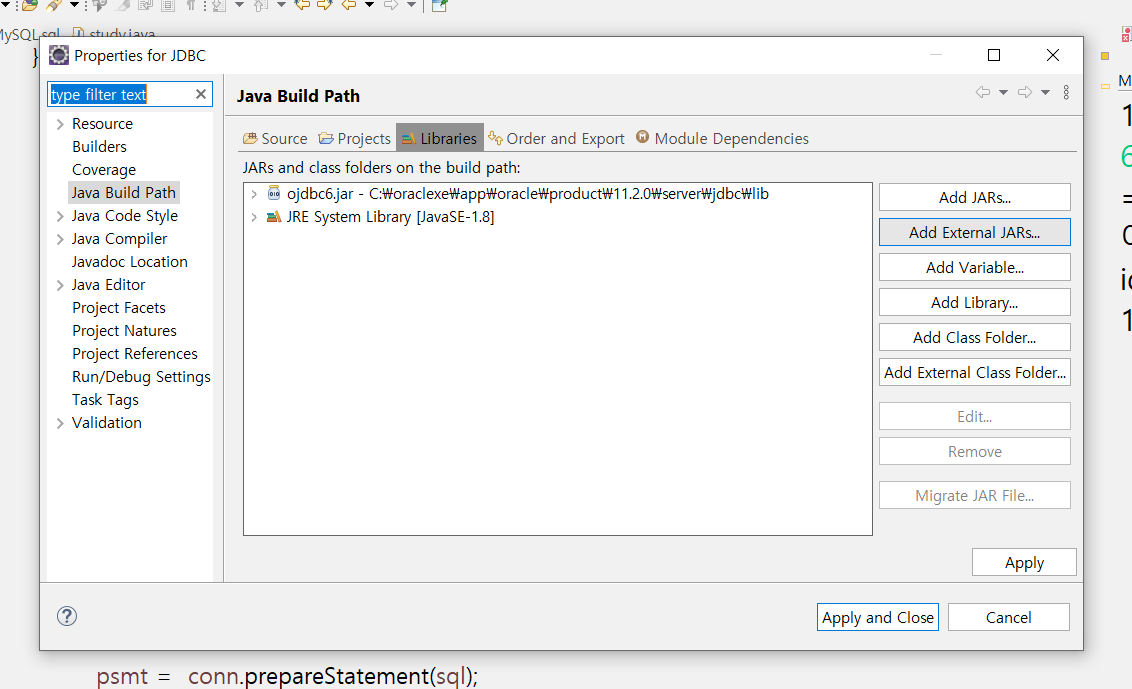Clear the filter text with the X icon
The height and width of the screenshot is (689, 1132).
click(201, 94)
